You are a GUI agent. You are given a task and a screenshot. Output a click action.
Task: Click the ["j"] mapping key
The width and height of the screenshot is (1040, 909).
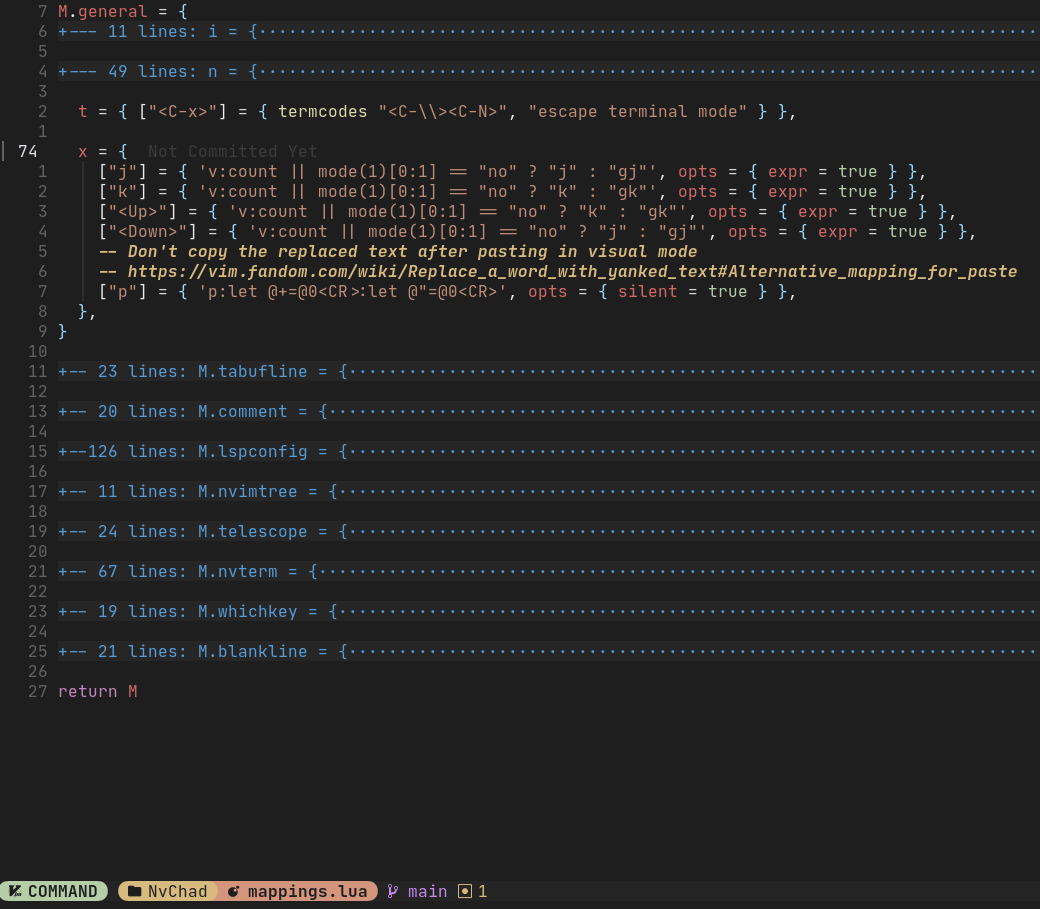(x=123, y=171)
